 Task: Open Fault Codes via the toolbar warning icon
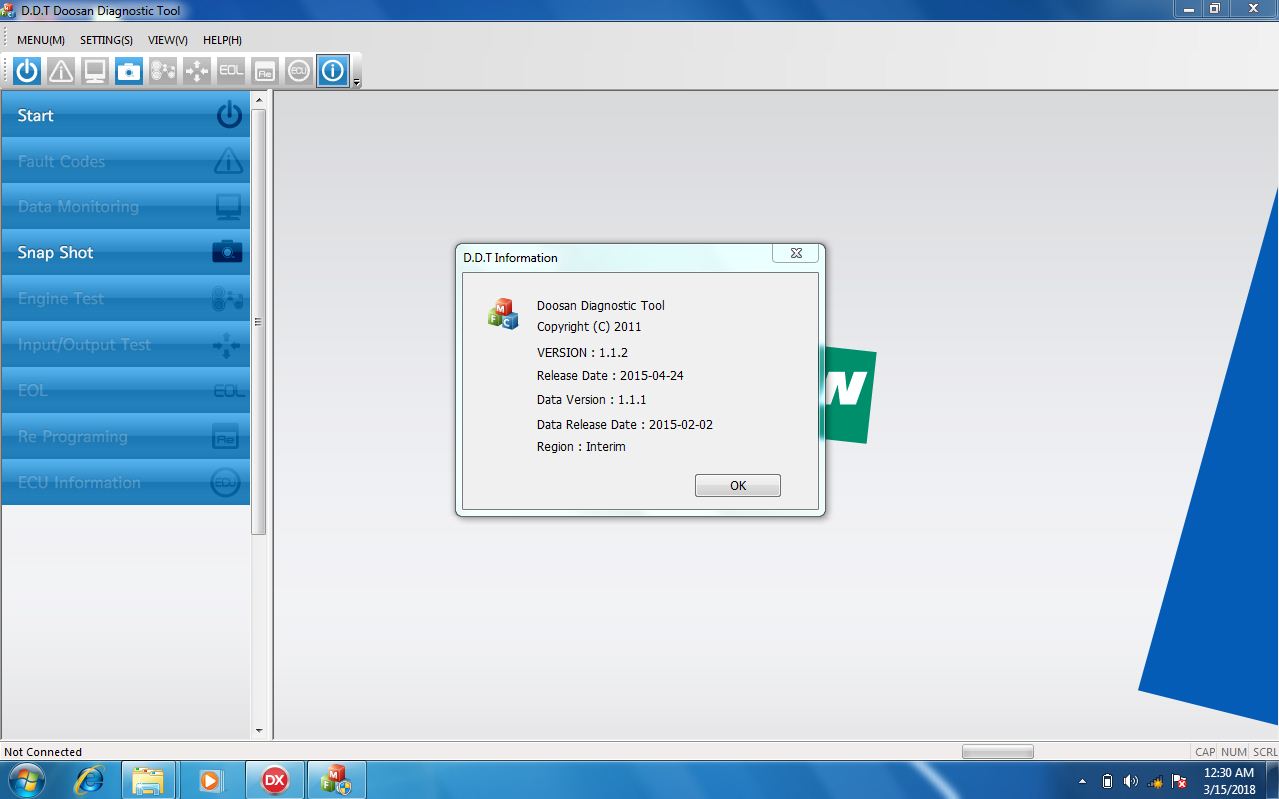click(x=61, y=71)
